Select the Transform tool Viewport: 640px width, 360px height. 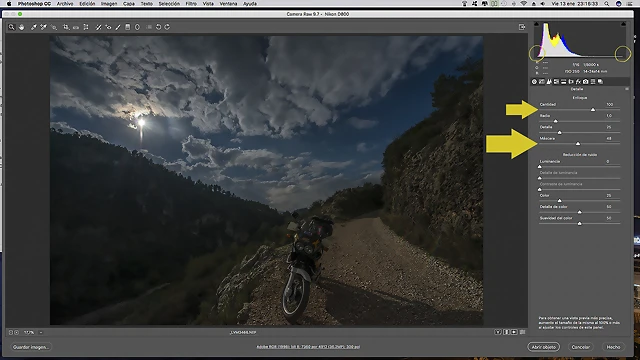tap(86, 27)
